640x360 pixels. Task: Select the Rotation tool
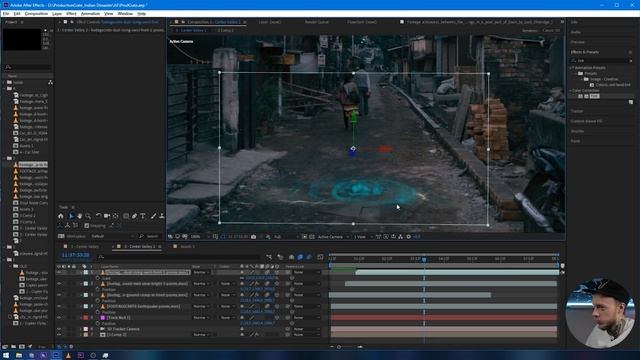pyautogui.click(x=98, y=216)
